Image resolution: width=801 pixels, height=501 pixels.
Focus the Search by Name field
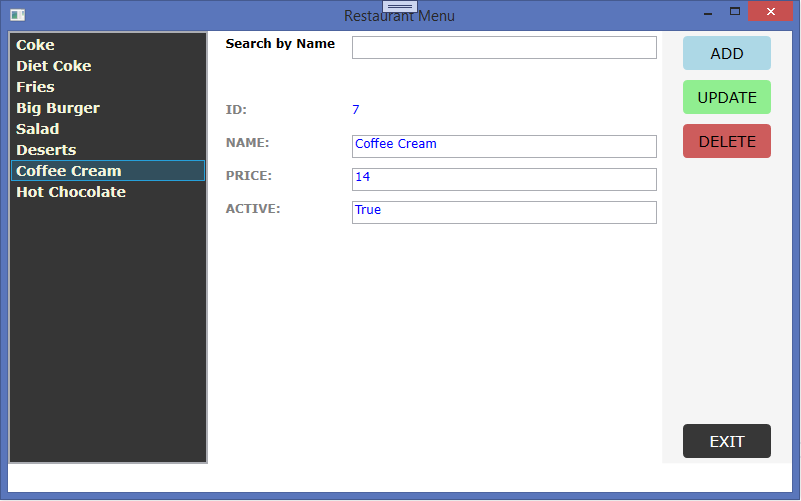point(504,47)
